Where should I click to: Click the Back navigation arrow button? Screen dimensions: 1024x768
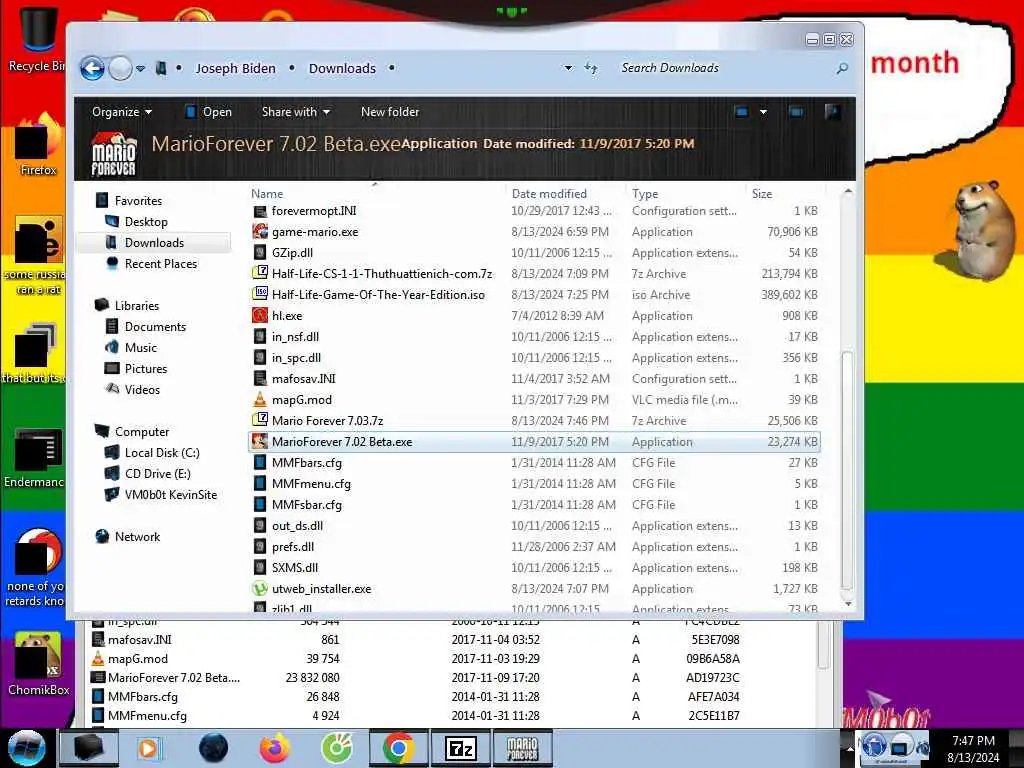point(92,68)
